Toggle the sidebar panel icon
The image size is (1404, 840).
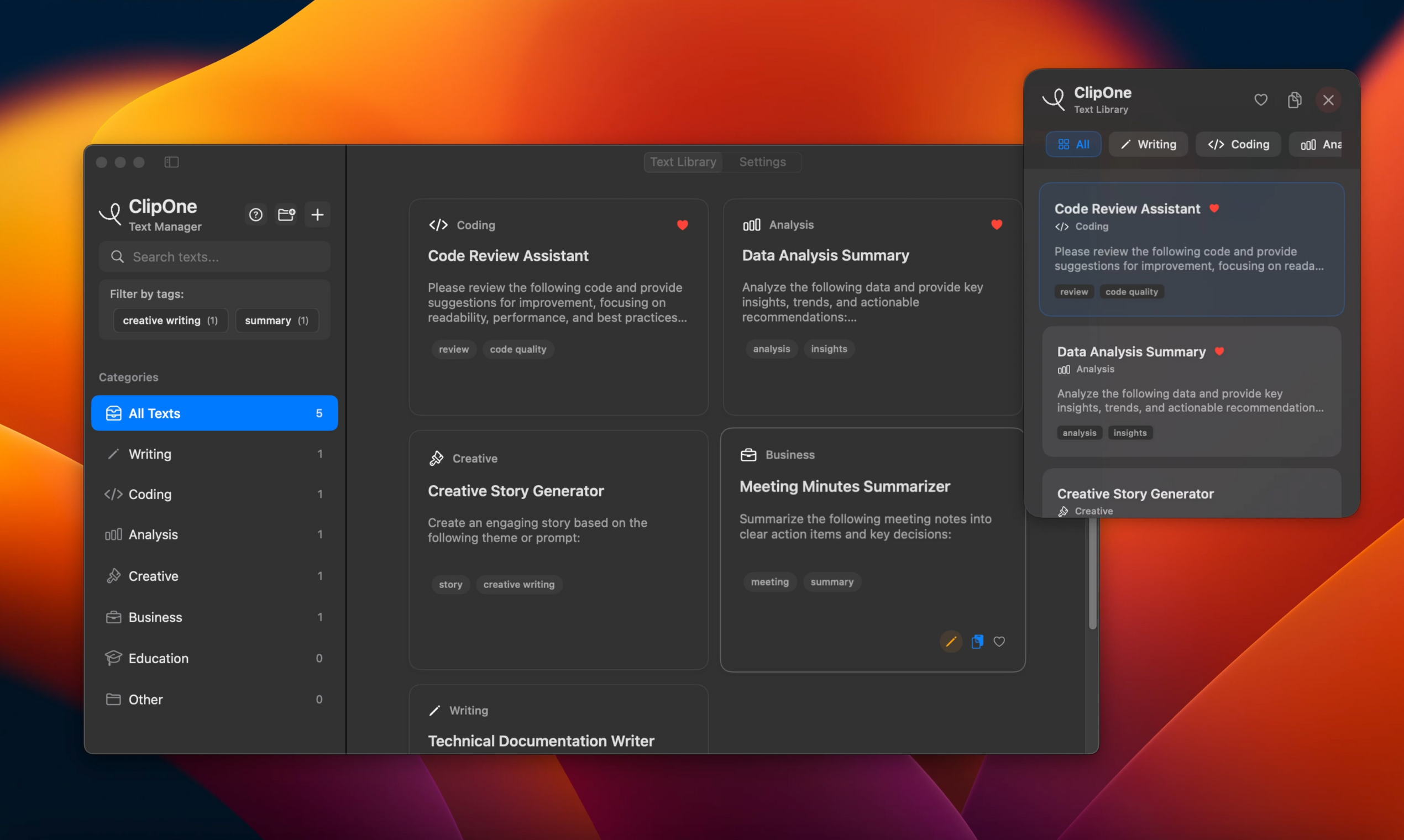[x=171, y=162]
